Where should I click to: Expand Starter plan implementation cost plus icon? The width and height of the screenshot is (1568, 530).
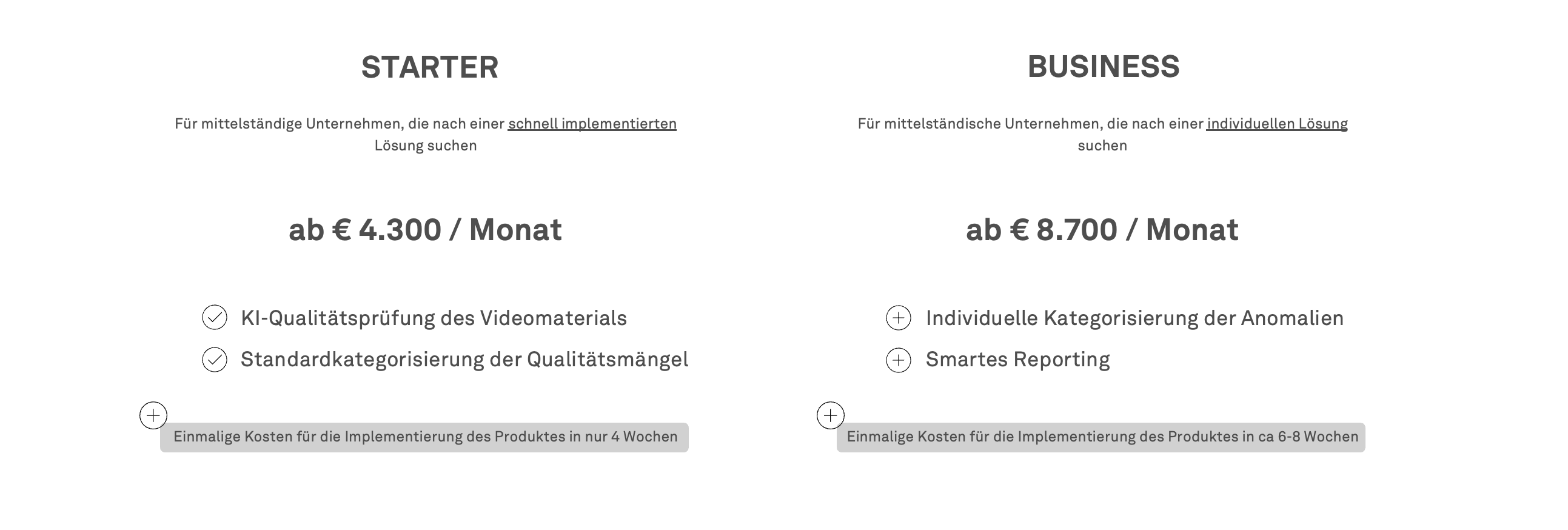tap(153, 415)
